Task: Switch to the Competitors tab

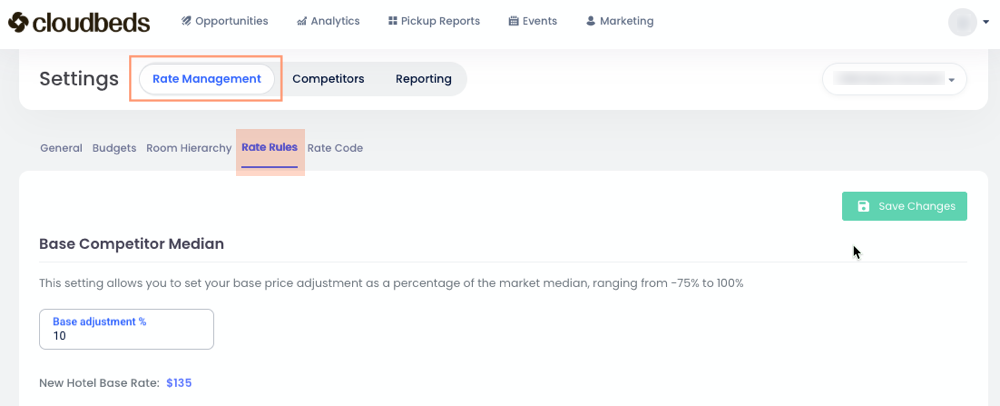Action: (328, 79)
